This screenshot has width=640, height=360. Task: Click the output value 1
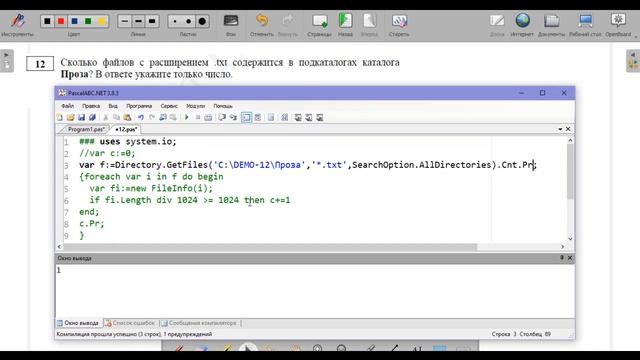coord(59,270)
